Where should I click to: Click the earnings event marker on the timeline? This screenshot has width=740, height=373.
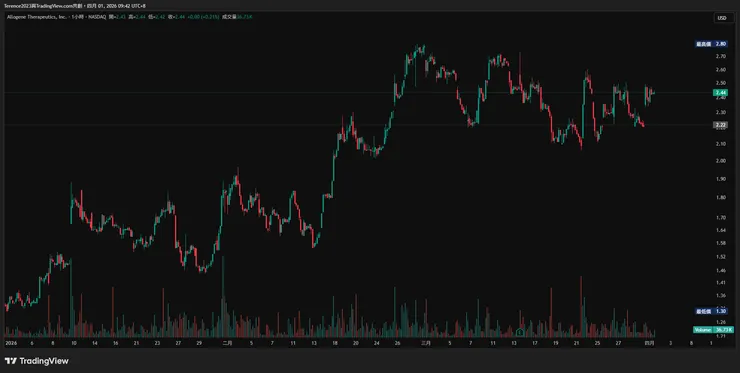pyautogui.click(x=520, y=332)
